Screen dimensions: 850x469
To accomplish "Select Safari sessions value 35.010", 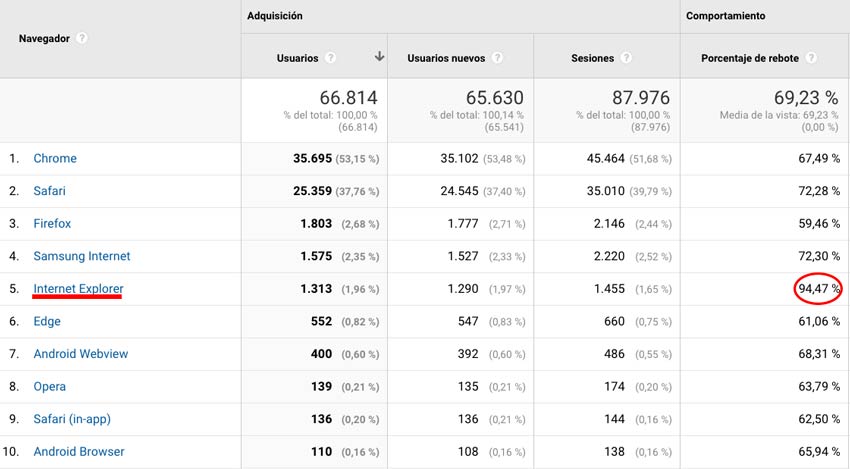I will pyautogui.click(x=606, y=191).
